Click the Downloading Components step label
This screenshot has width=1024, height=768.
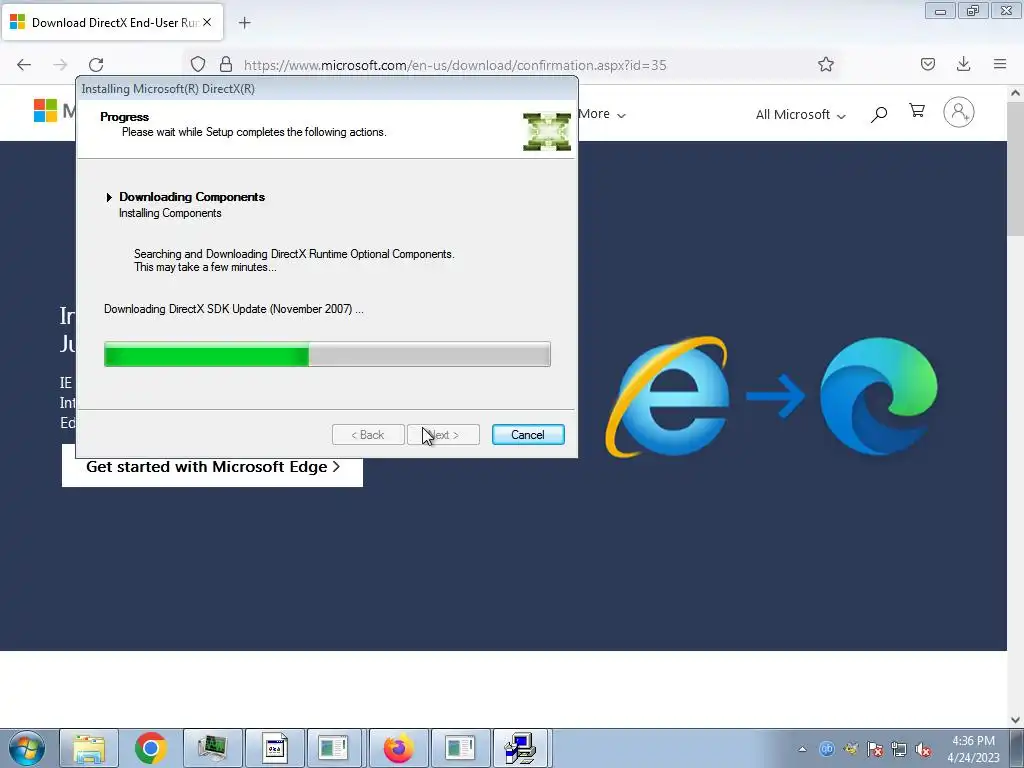click(x=192, y=197)
